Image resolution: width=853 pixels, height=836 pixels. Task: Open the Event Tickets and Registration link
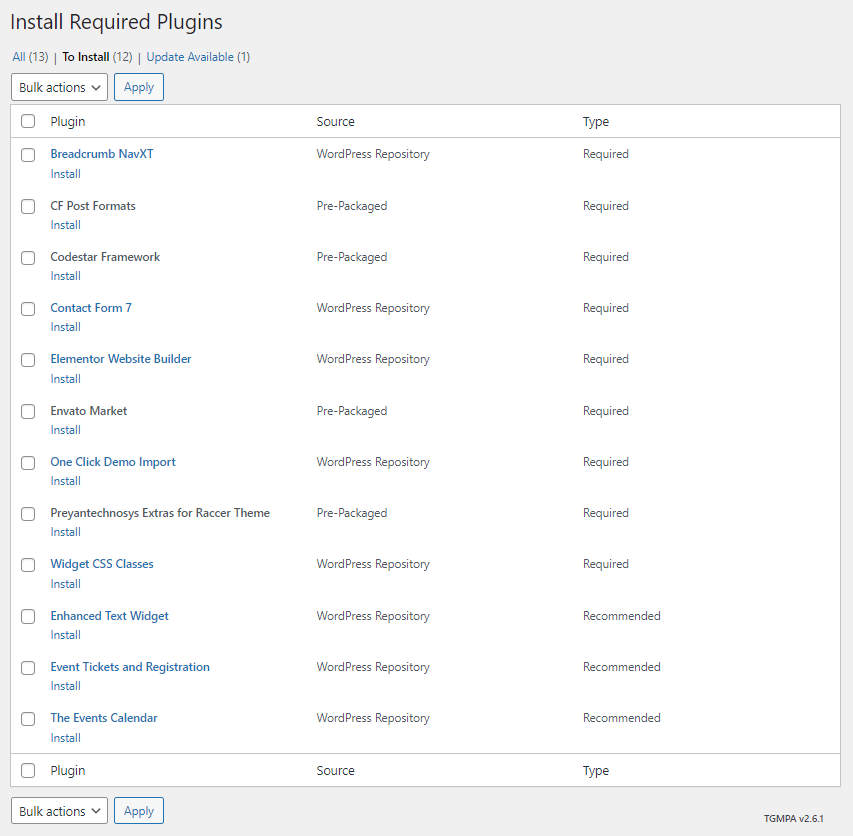coord(130,667)
